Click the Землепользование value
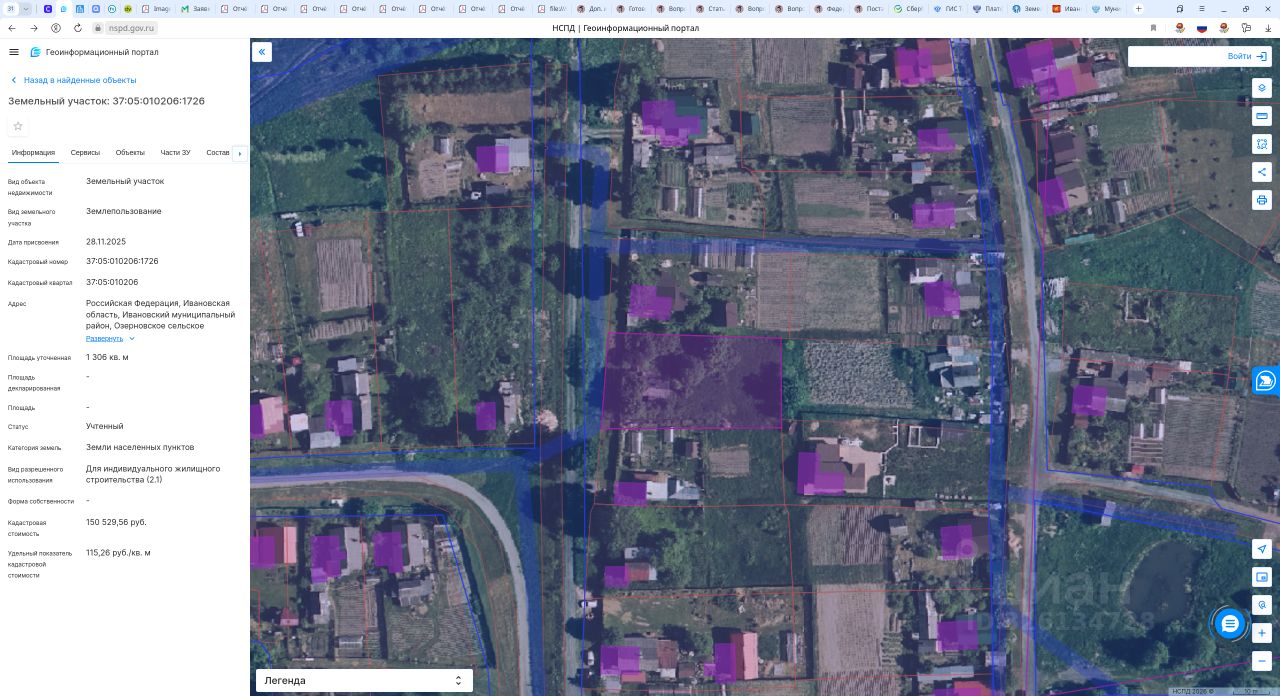1280x696 pixels. 124,211
